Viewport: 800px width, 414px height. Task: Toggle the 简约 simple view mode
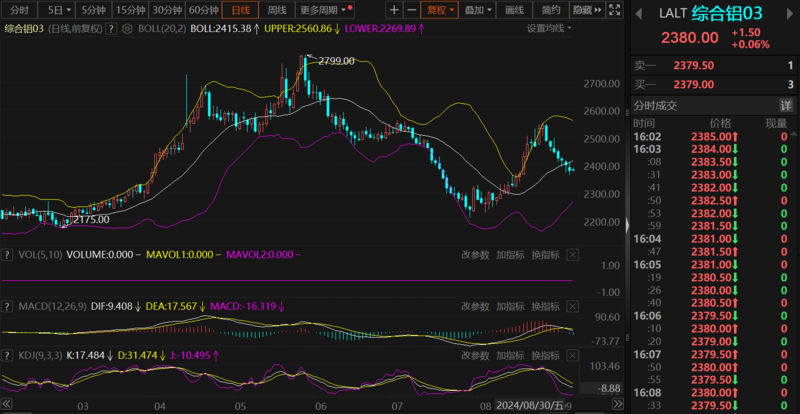pyautogui.click(x=551, y=10)
